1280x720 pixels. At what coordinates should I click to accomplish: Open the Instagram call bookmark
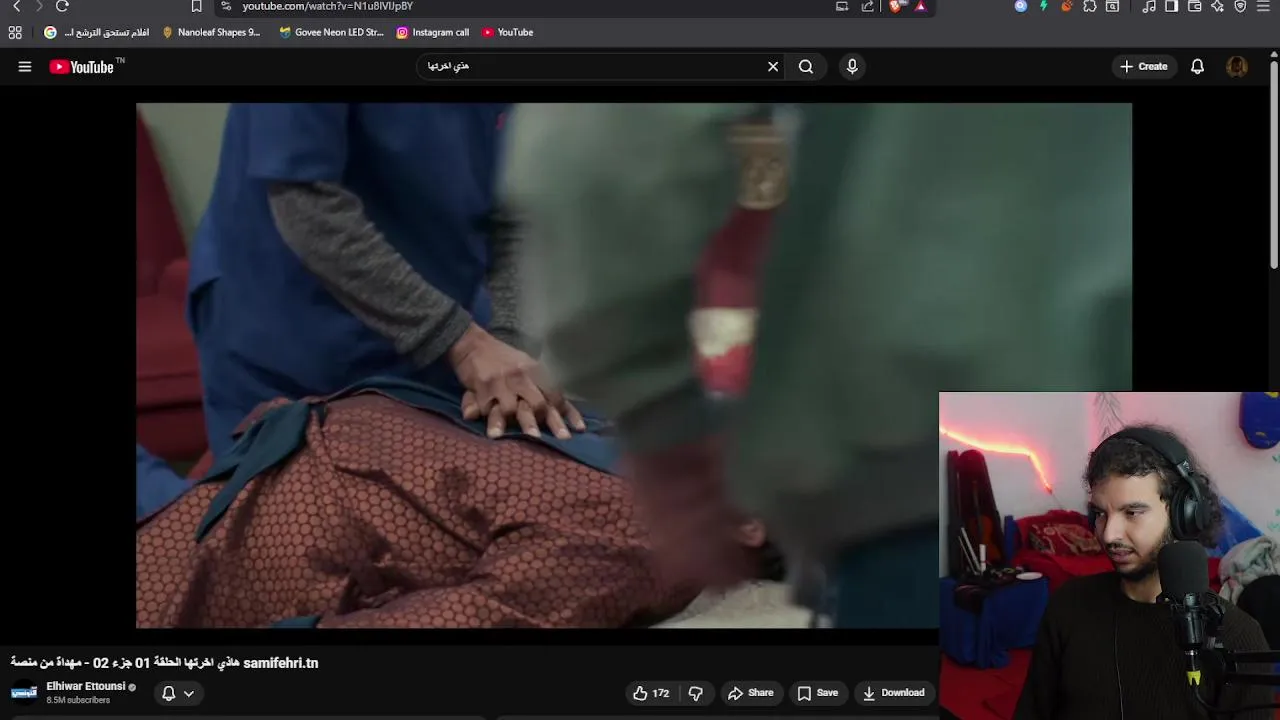pyautogui.click(x=433, y=32)
